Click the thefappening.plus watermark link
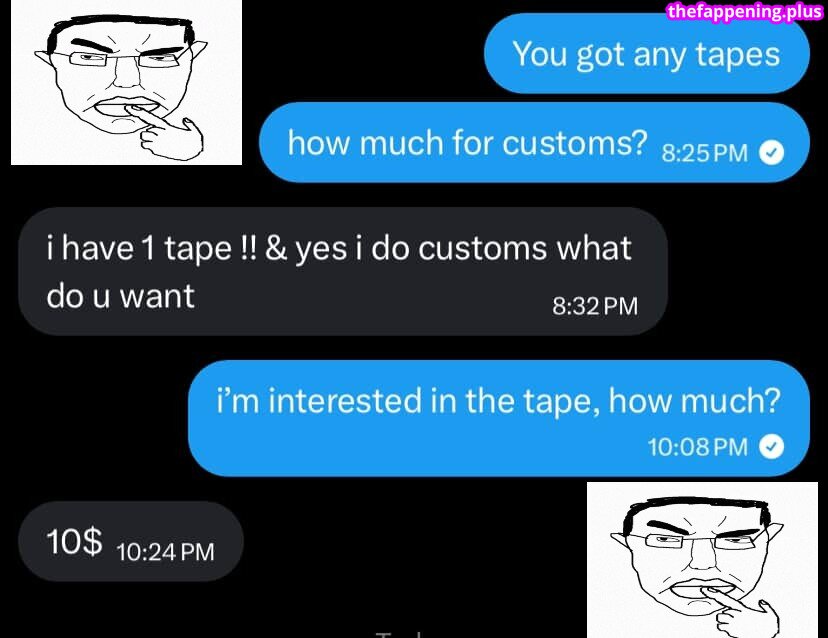 coord(745,11)
